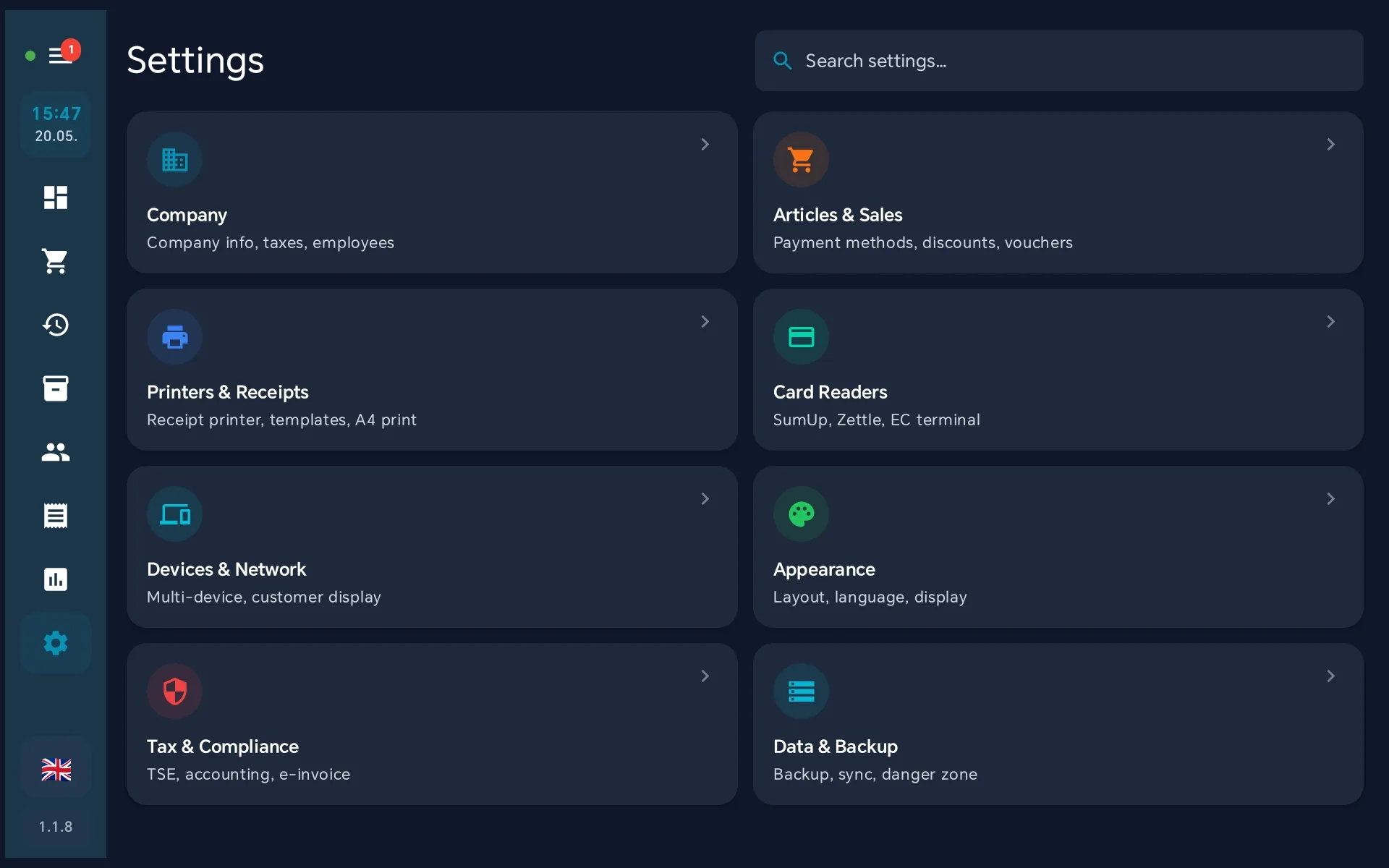The width and height of the screenshot is (1389, 868).
Task: Click 'Layout, language, display' description
Action: [x=870, y=597]
